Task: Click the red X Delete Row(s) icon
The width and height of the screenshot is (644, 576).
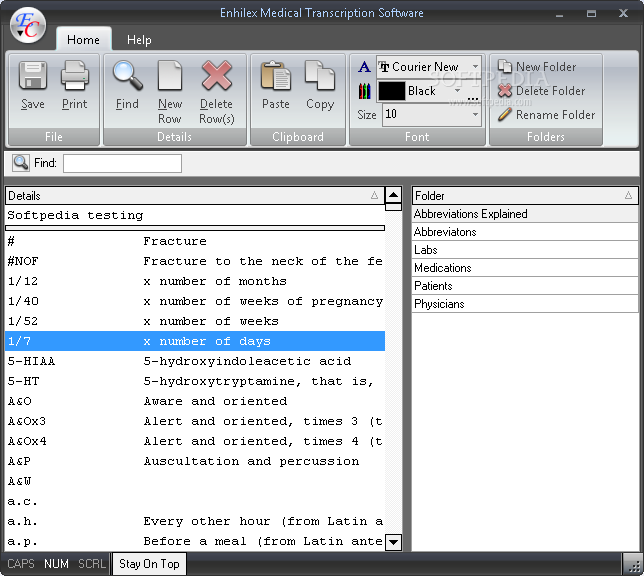Action: point(216,76)
